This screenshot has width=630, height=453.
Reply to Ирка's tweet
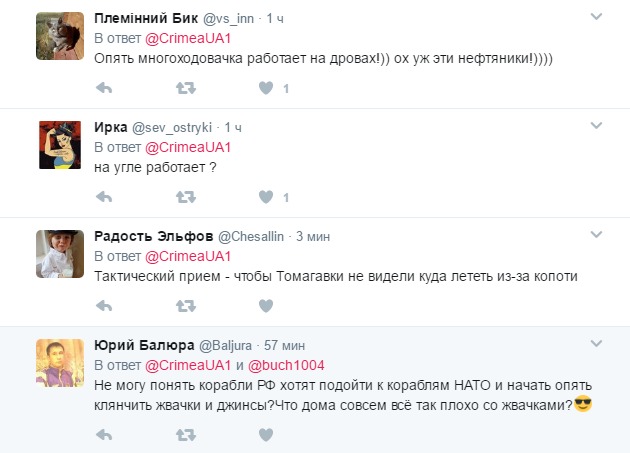103,196
